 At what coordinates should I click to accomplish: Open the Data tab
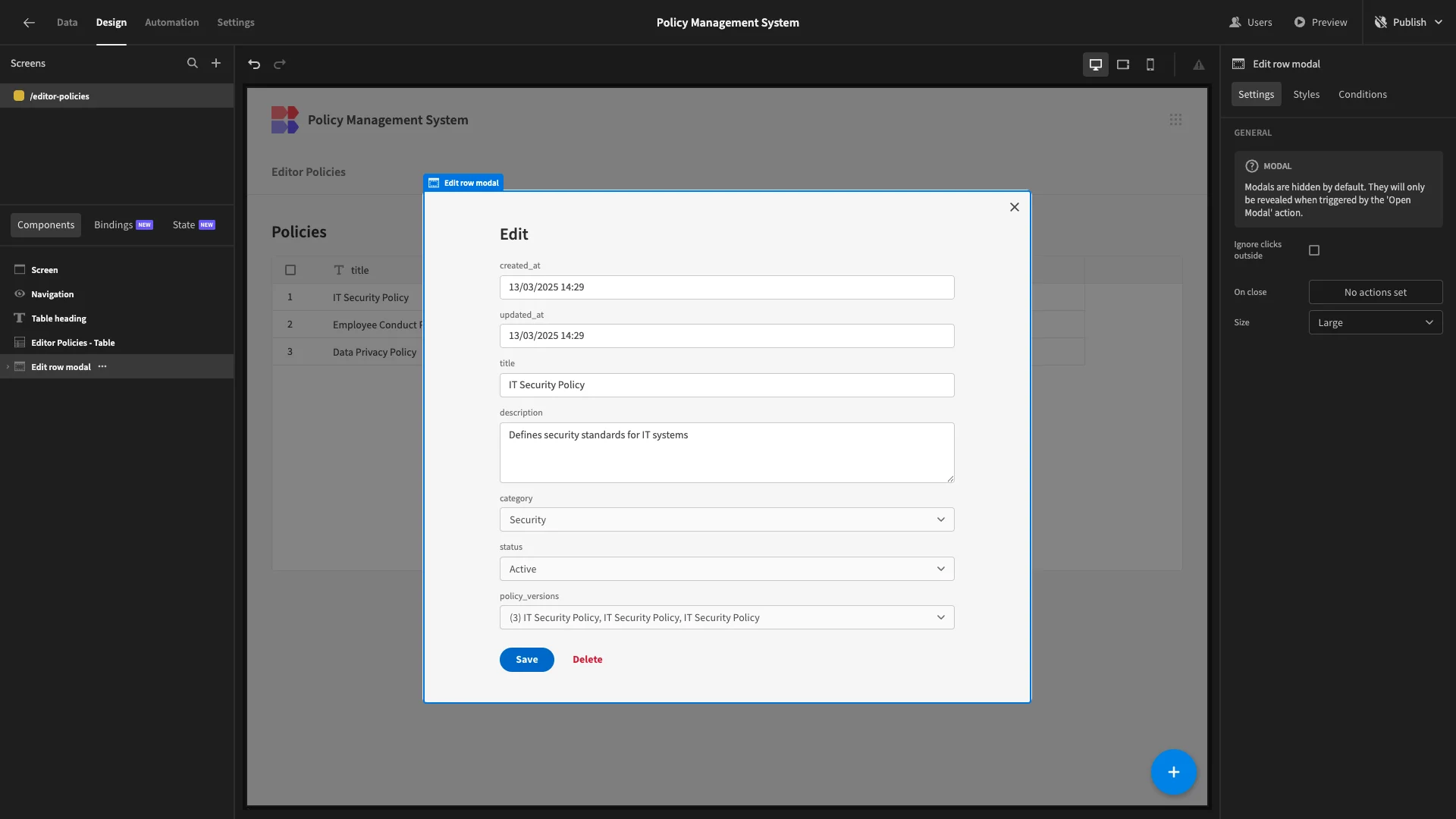[67, 23]
